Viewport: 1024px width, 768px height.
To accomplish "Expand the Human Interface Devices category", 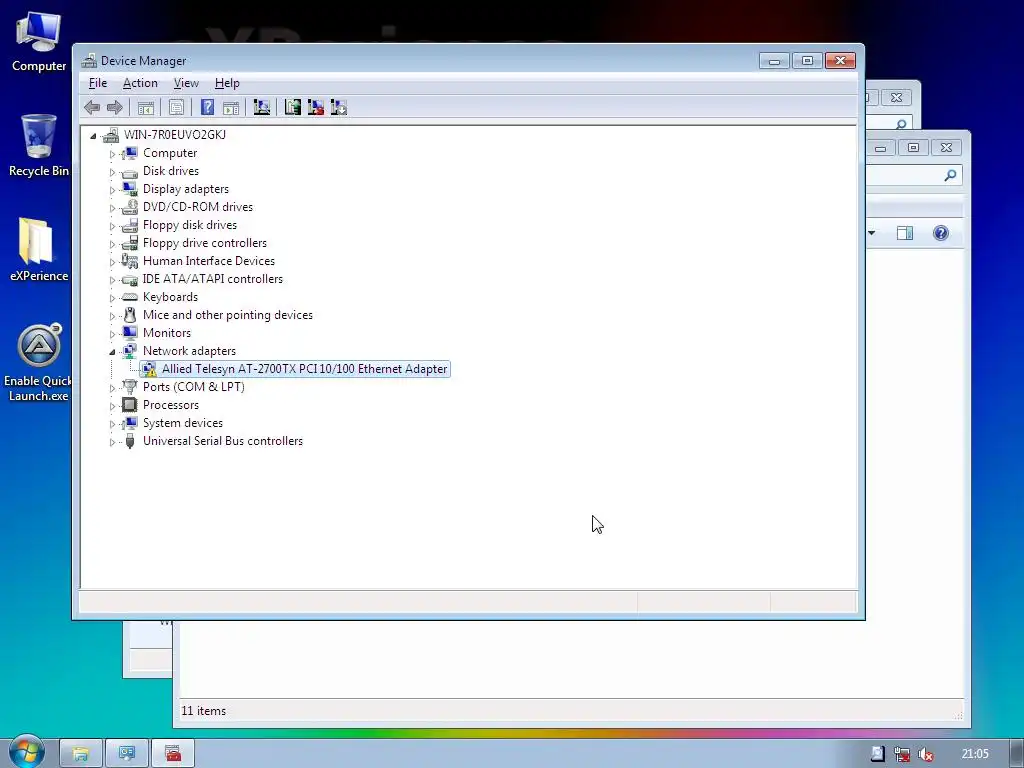I will (x=112, y=262).
